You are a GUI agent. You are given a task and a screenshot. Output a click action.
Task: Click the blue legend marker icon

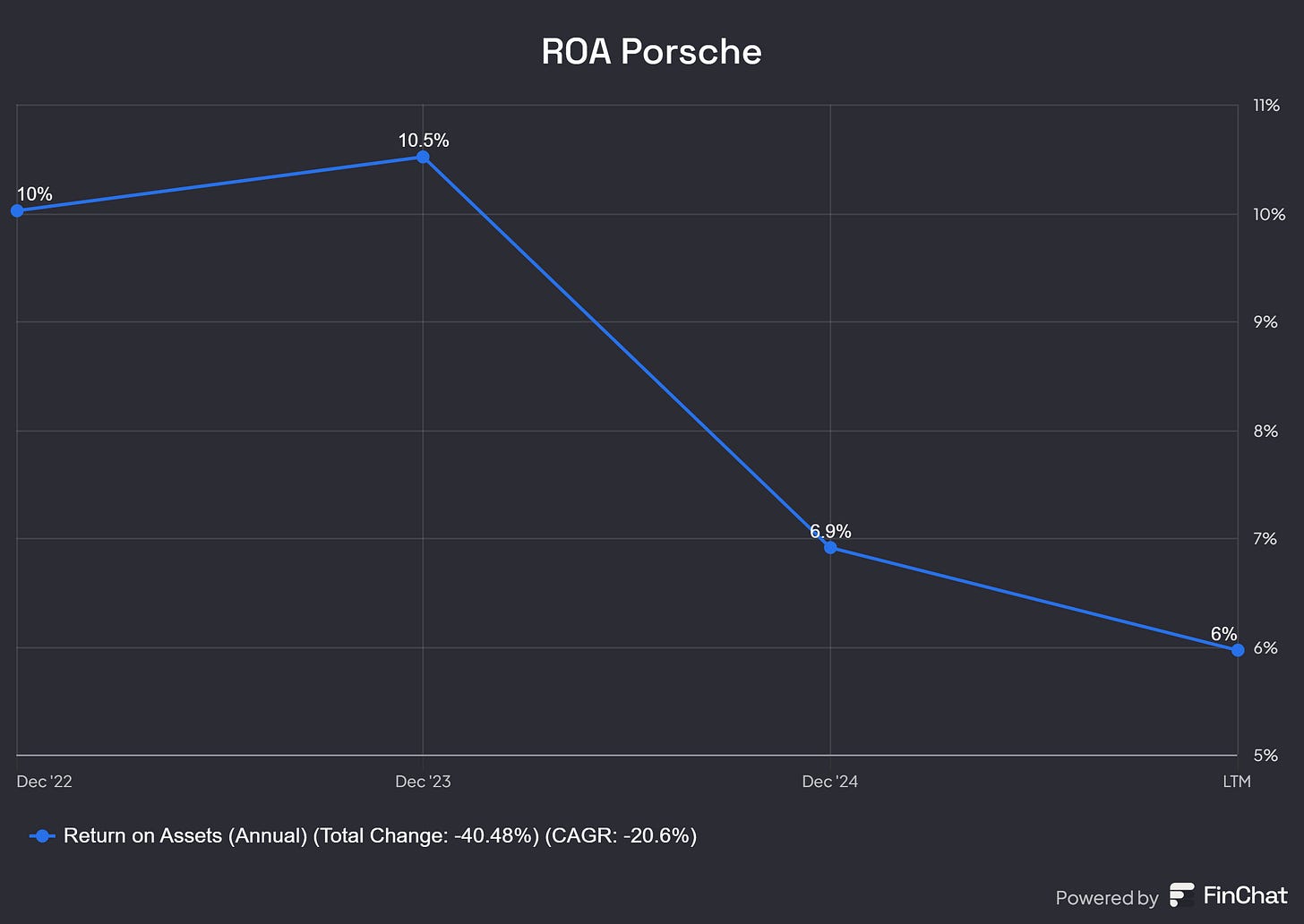point(42,836)
